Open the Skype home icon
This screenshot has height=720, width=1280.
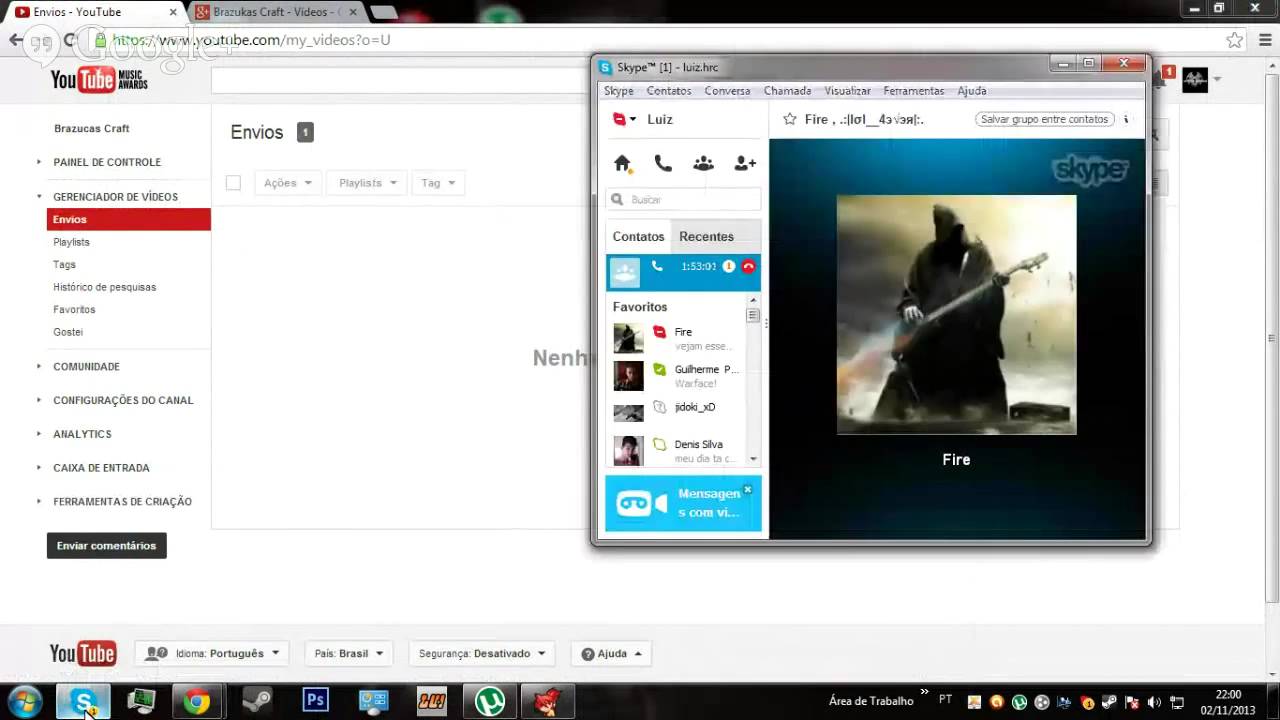(x=622, y=163)
